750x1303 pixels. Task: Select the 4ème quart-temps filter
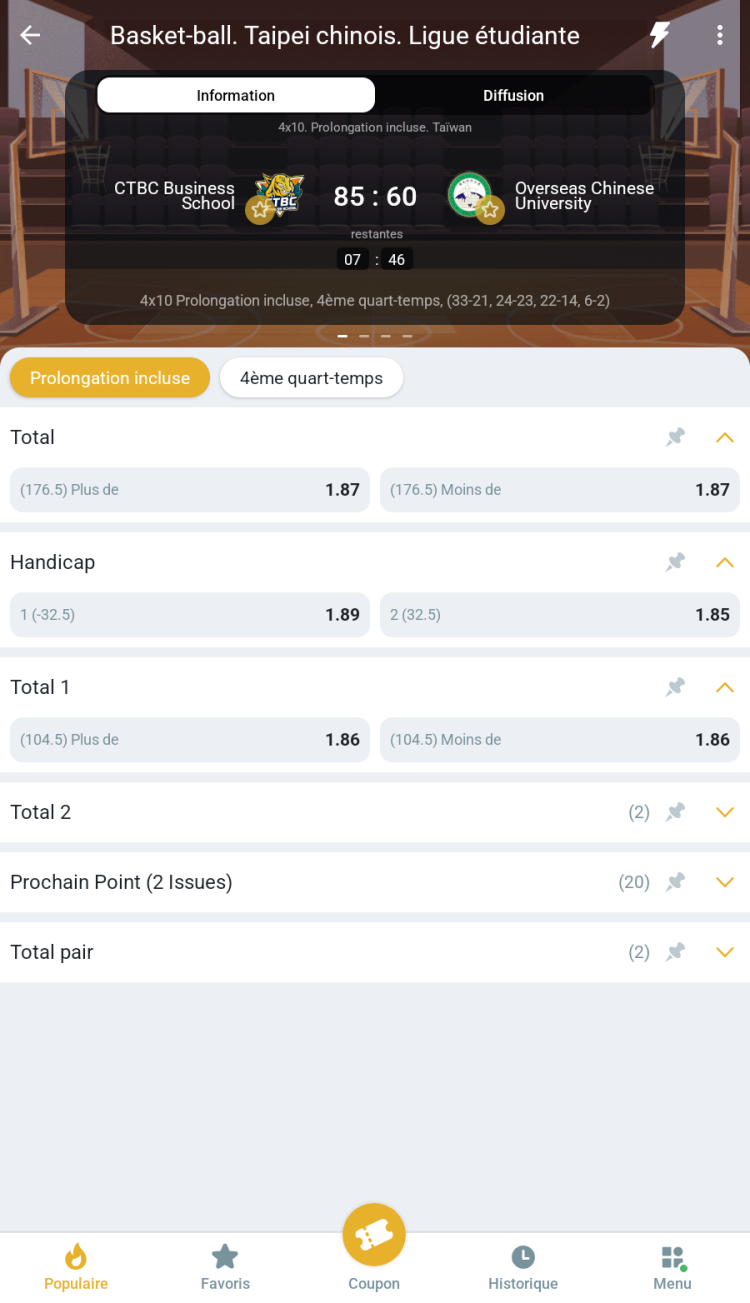click(311, 378)
